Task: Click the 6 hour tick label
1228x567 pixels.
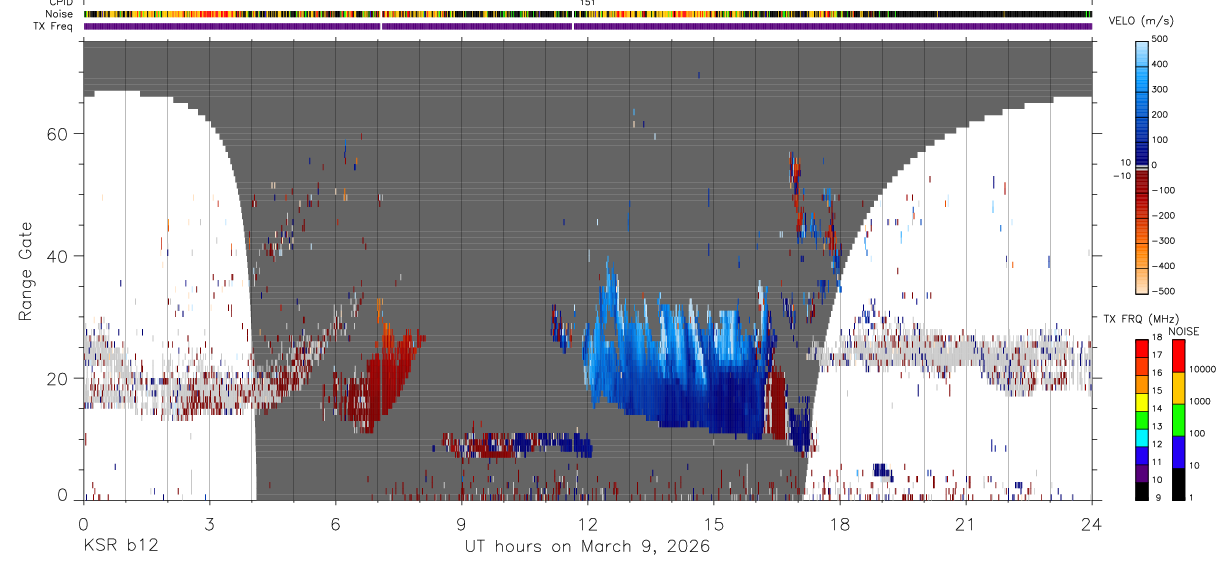Action: (x=335, y=524)
